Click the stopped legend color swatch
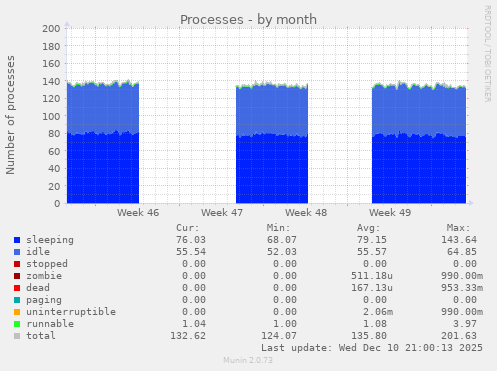Screen dimensions: 497x371 [x=17, y=264]
